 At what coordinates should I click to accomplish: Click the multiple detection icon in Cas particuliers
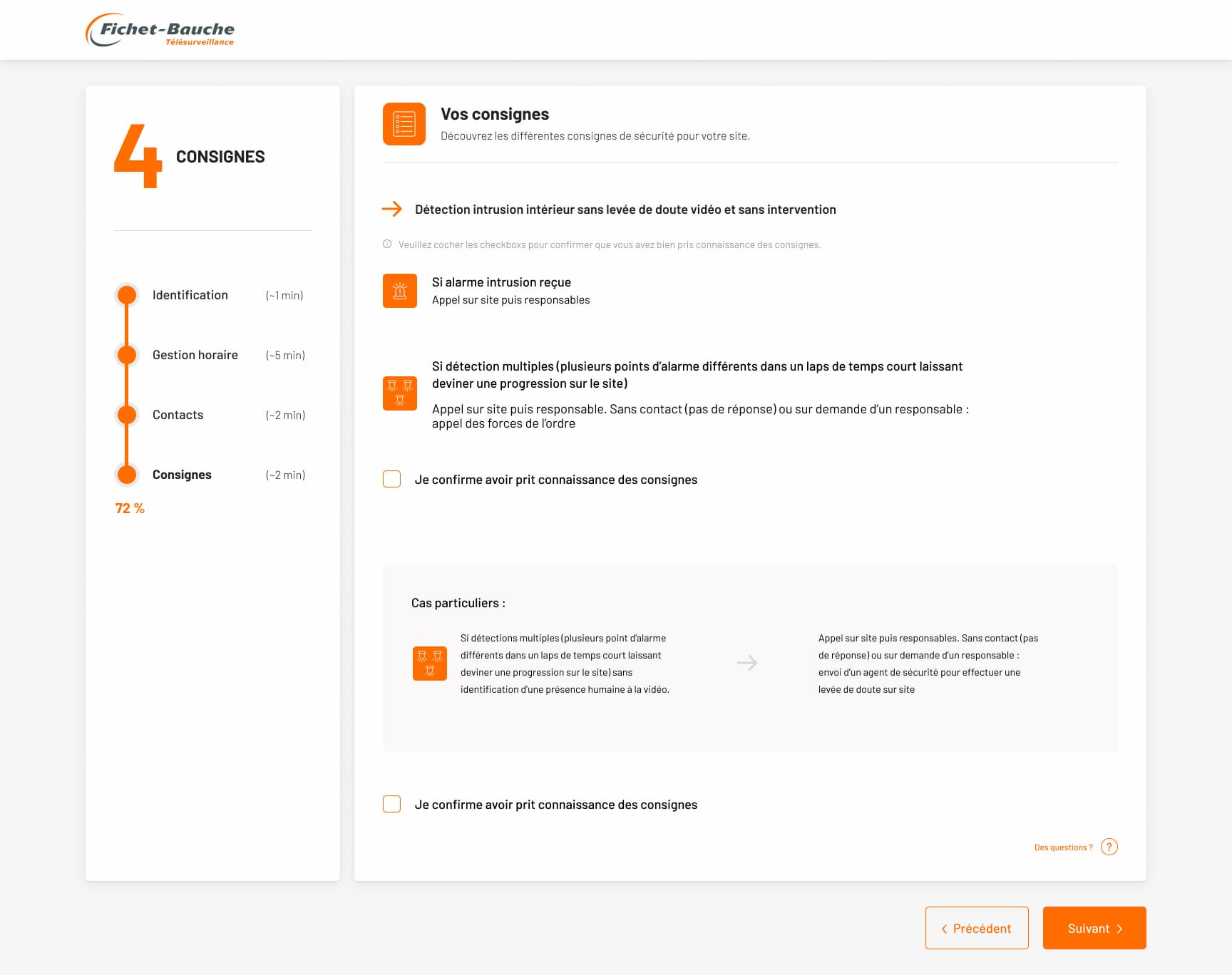(x=429, y=664)
